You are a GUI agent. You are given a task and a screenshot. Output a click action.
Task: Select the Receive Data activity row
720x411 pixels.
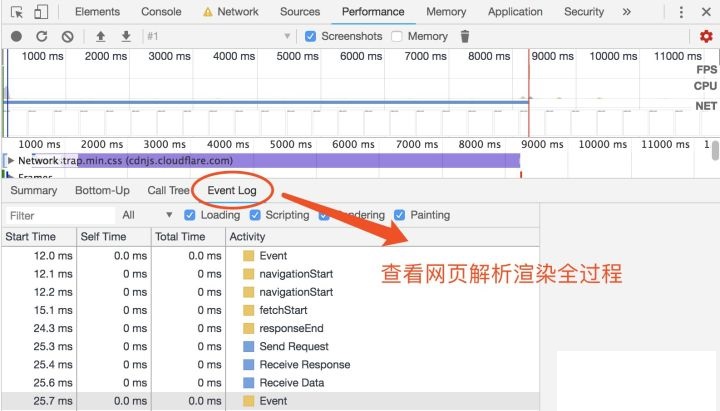click(270, 383)
